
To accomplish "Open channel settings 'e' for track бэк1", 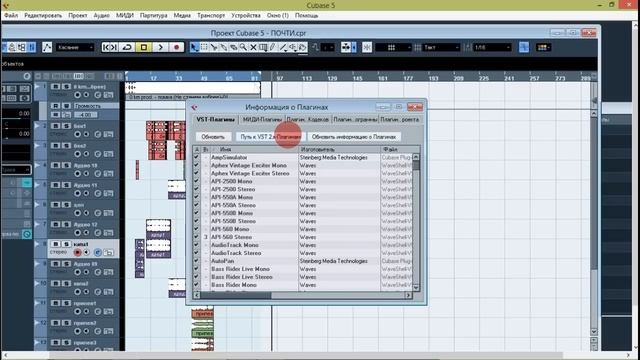I will tap(98, 134).
